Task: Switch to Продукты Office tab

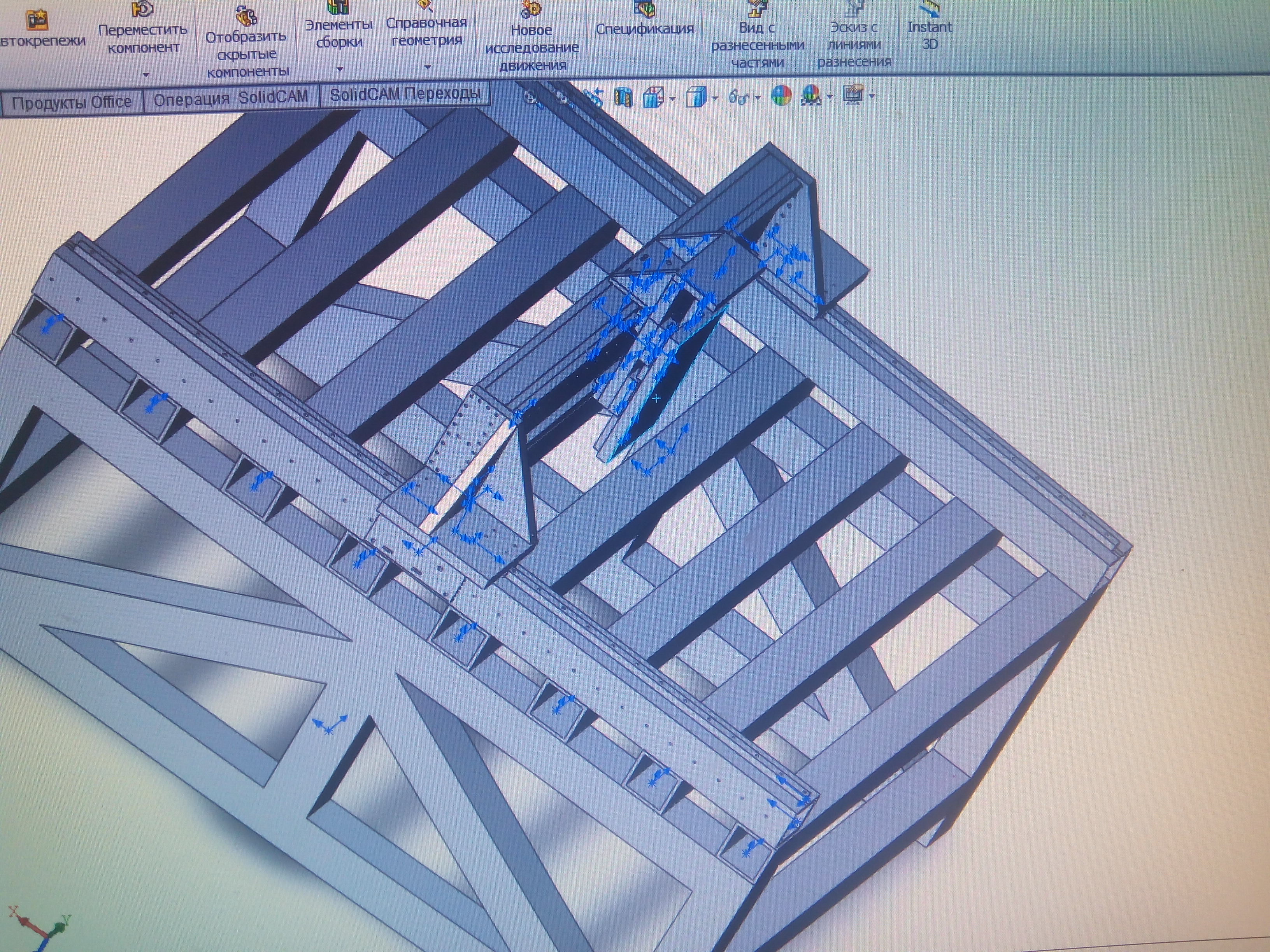Action: tap(72, 103)
